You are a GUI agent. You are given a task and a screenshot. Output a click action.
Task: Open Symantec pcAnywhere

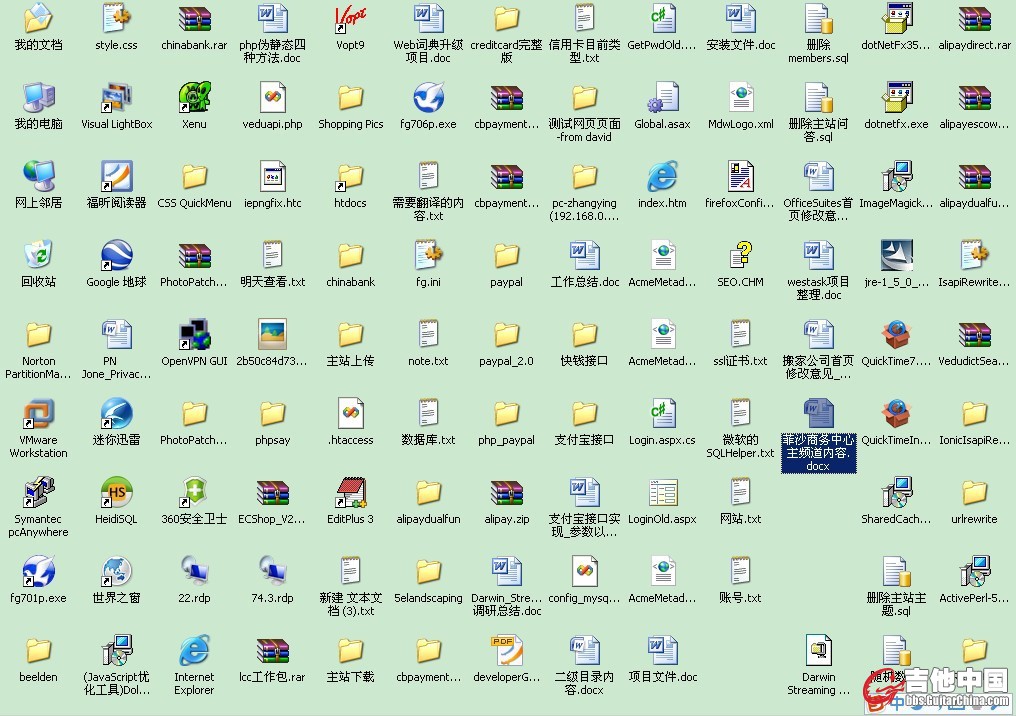pos(38,493)
